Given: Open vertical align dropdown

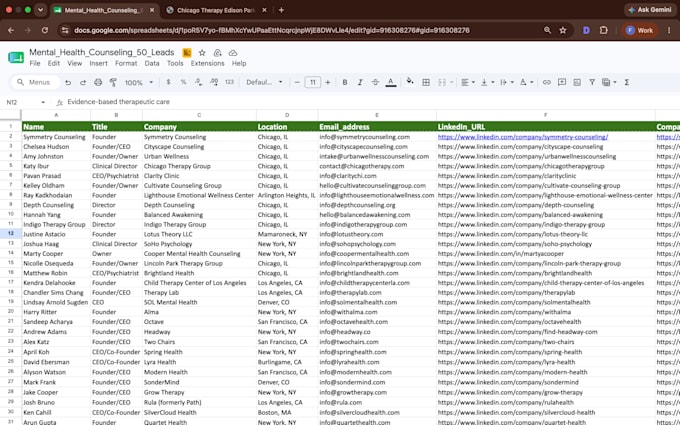Looking at the screenshot, I should coord(487,82).
